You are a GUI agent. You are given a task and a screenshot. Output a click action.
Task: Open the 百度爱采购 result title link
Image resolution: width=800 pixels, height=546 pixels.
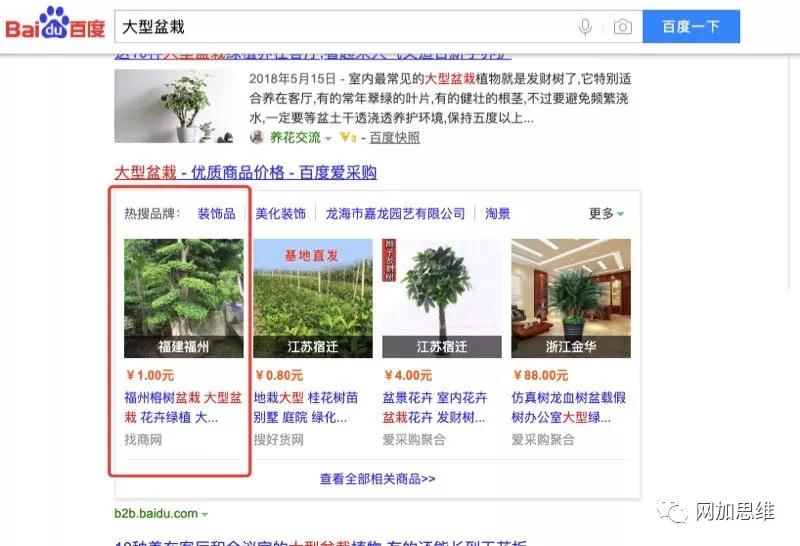tap(245, 172)
